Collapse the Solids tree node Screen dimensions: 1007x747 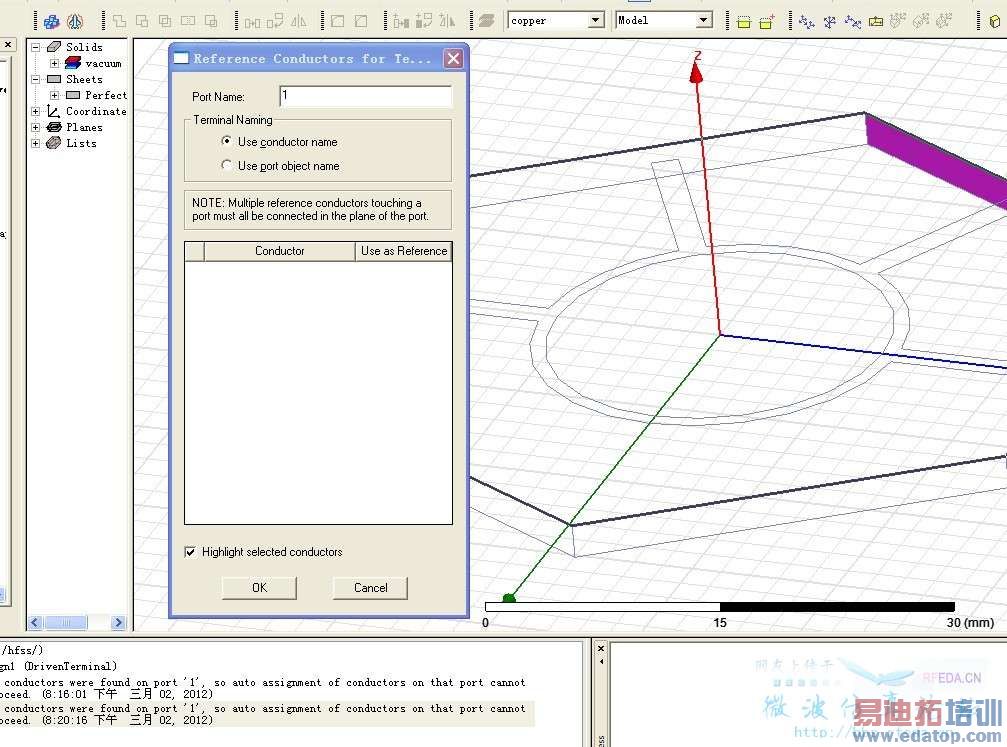tap(36, 47)
